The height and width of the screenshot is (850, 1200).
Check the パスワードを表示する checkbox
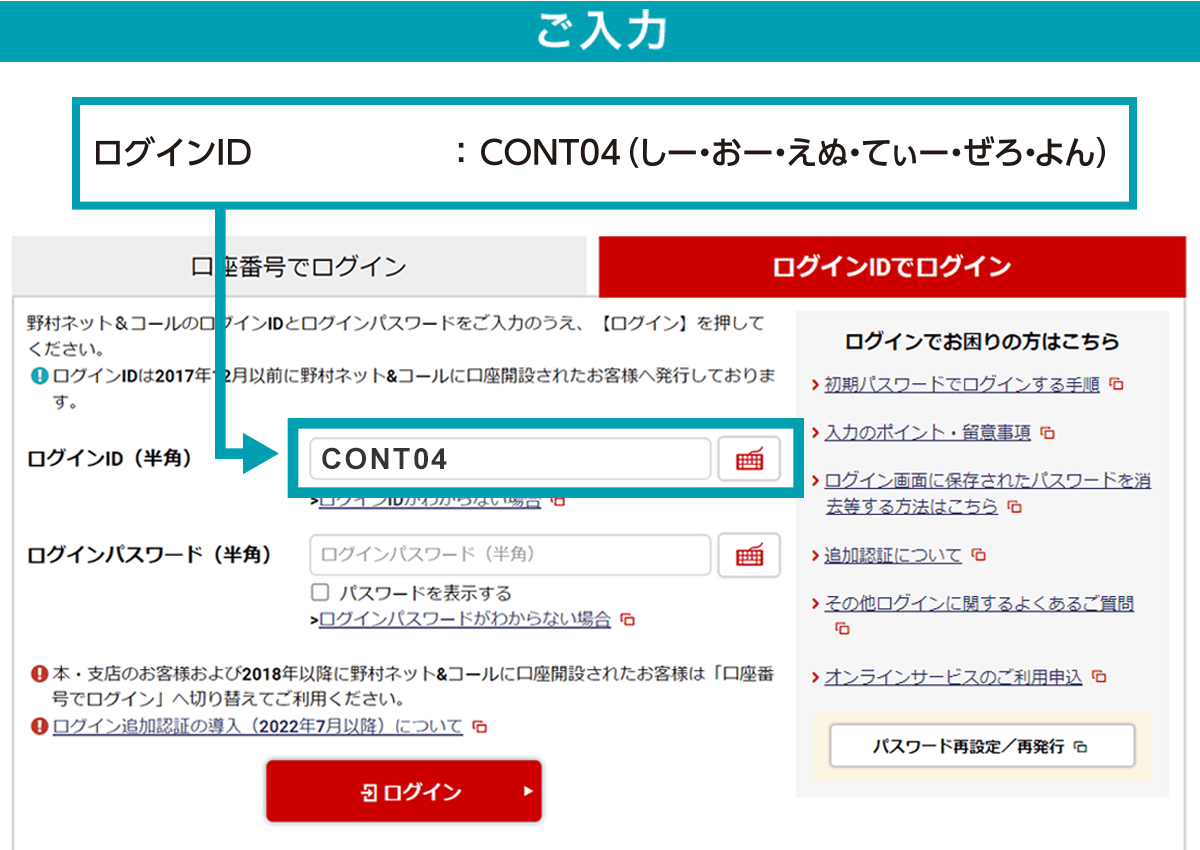(x=320, y=592)
